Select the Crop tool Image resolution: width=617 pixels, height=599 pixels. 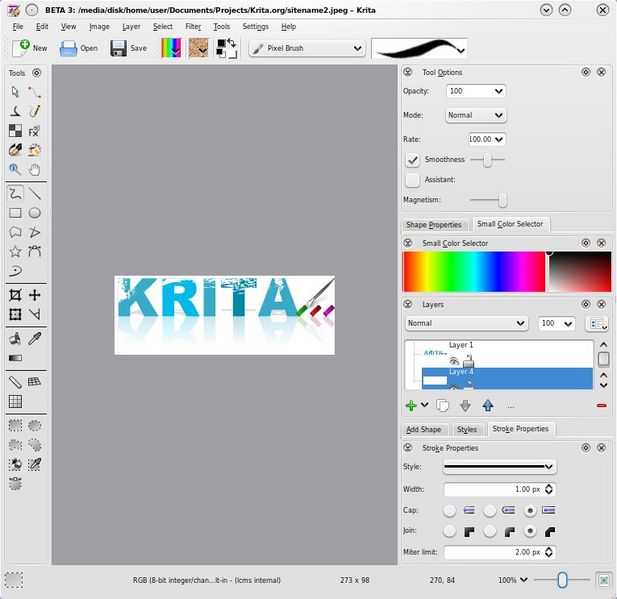click(x=15, y=295)
